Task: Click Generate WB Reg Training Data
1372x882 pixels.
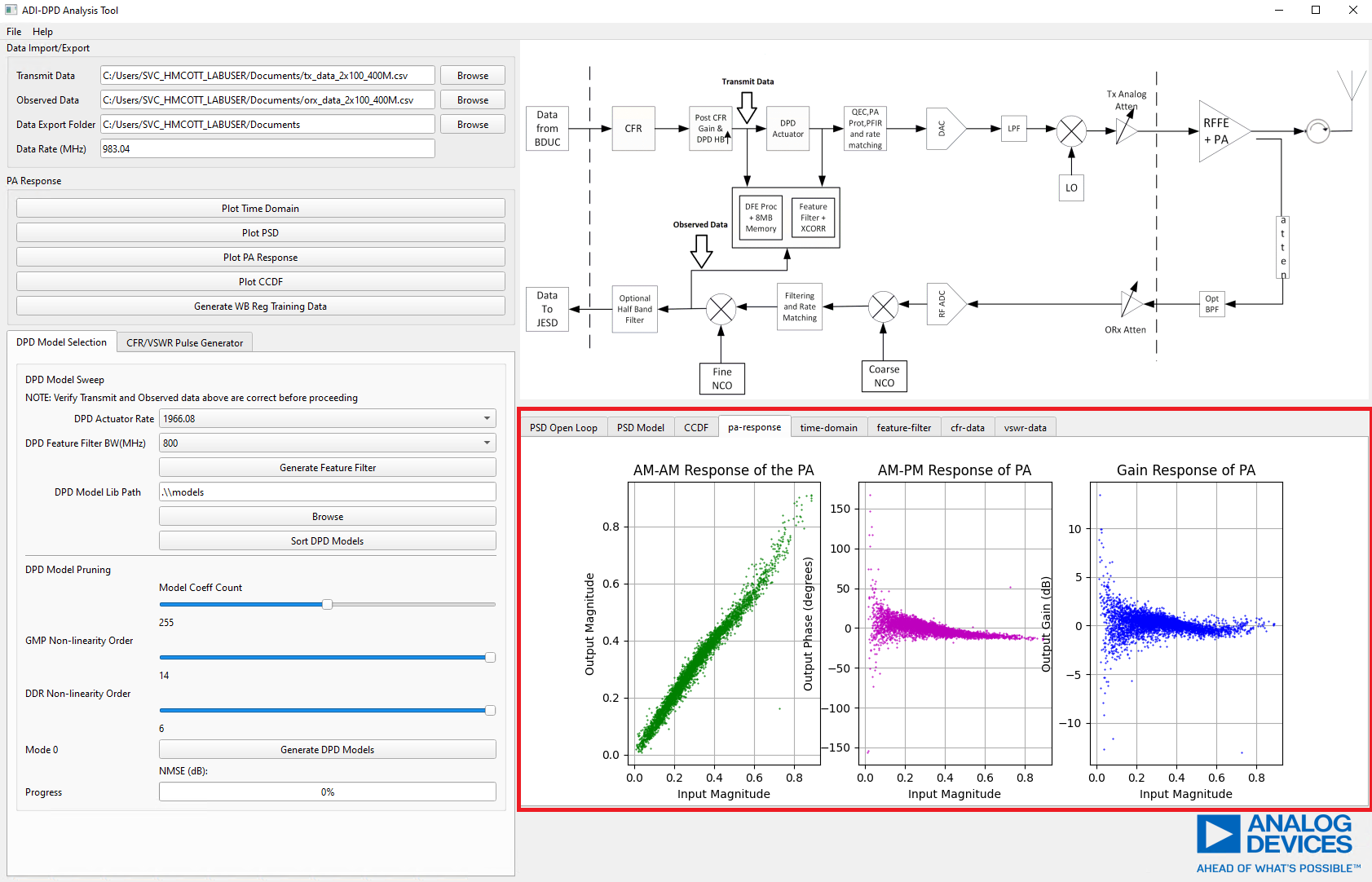Action: (x=260, y=306)
